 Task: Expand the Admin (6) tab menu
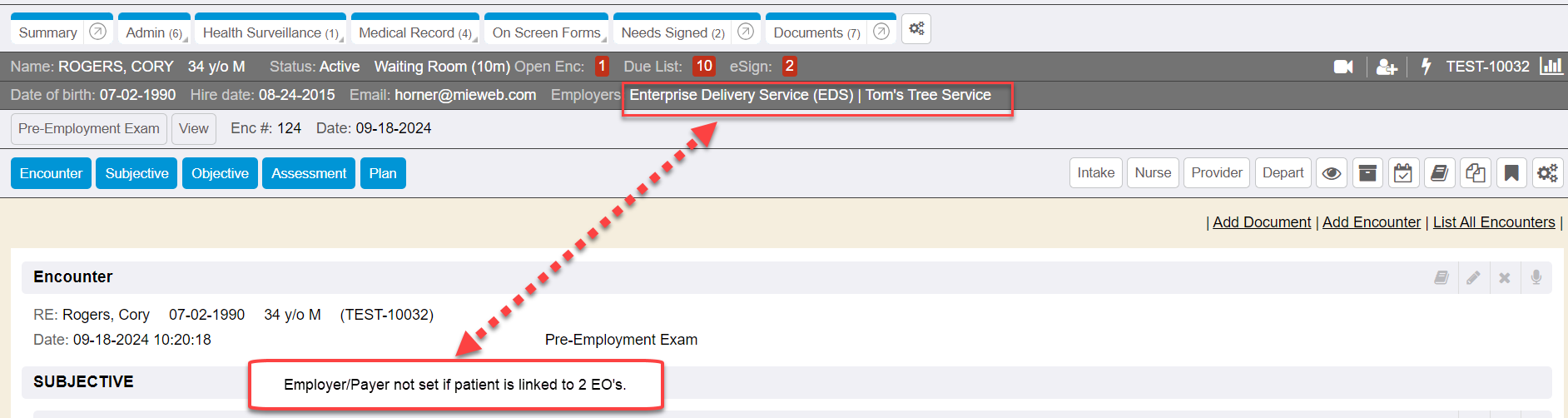coord(154,32)
